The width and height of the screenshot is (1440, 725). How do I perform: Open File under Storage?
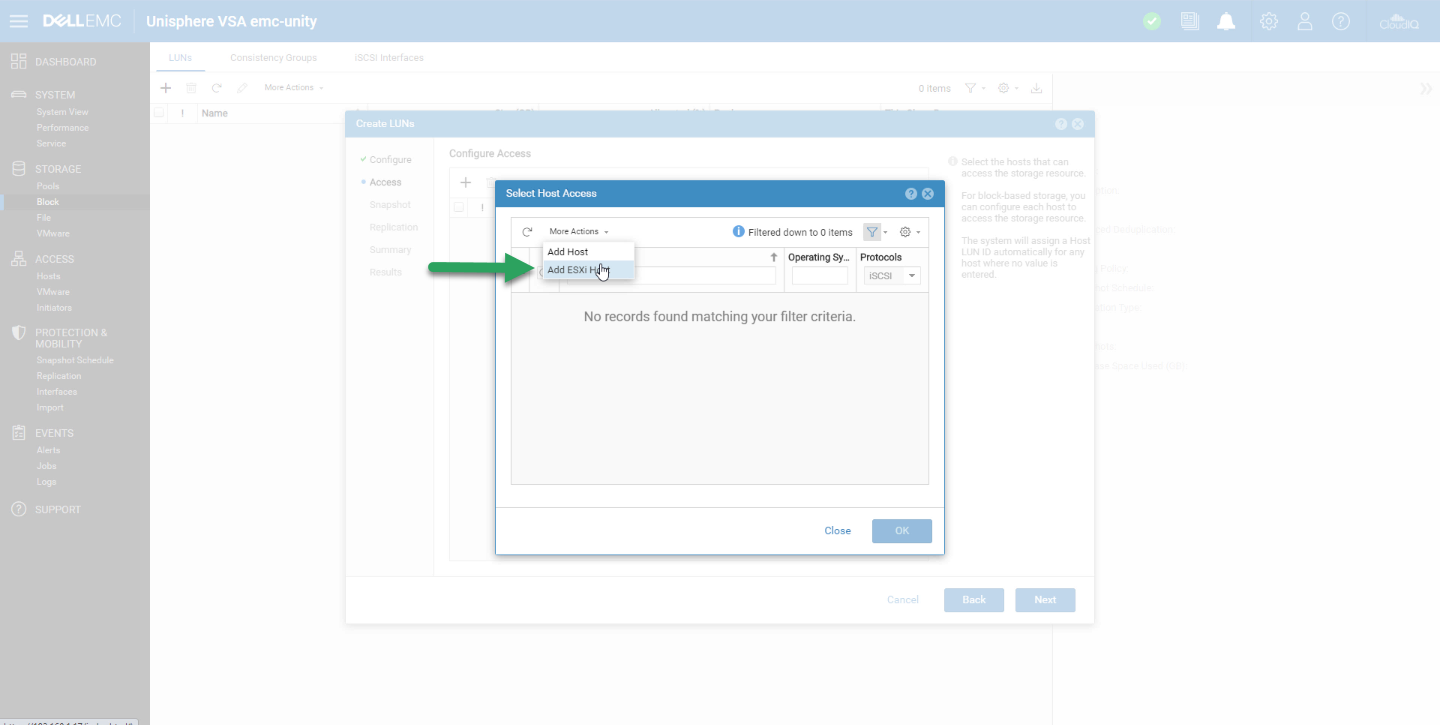pyautogui.click(x=44, y=218)
